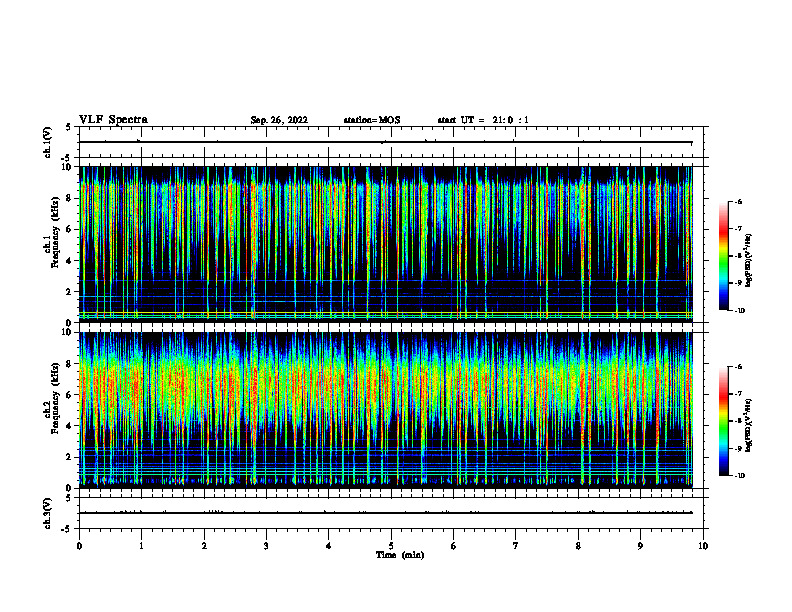Click the ch.2 color scale bar
This screenshot has width=792, height=612.
(x=724, y=421)
